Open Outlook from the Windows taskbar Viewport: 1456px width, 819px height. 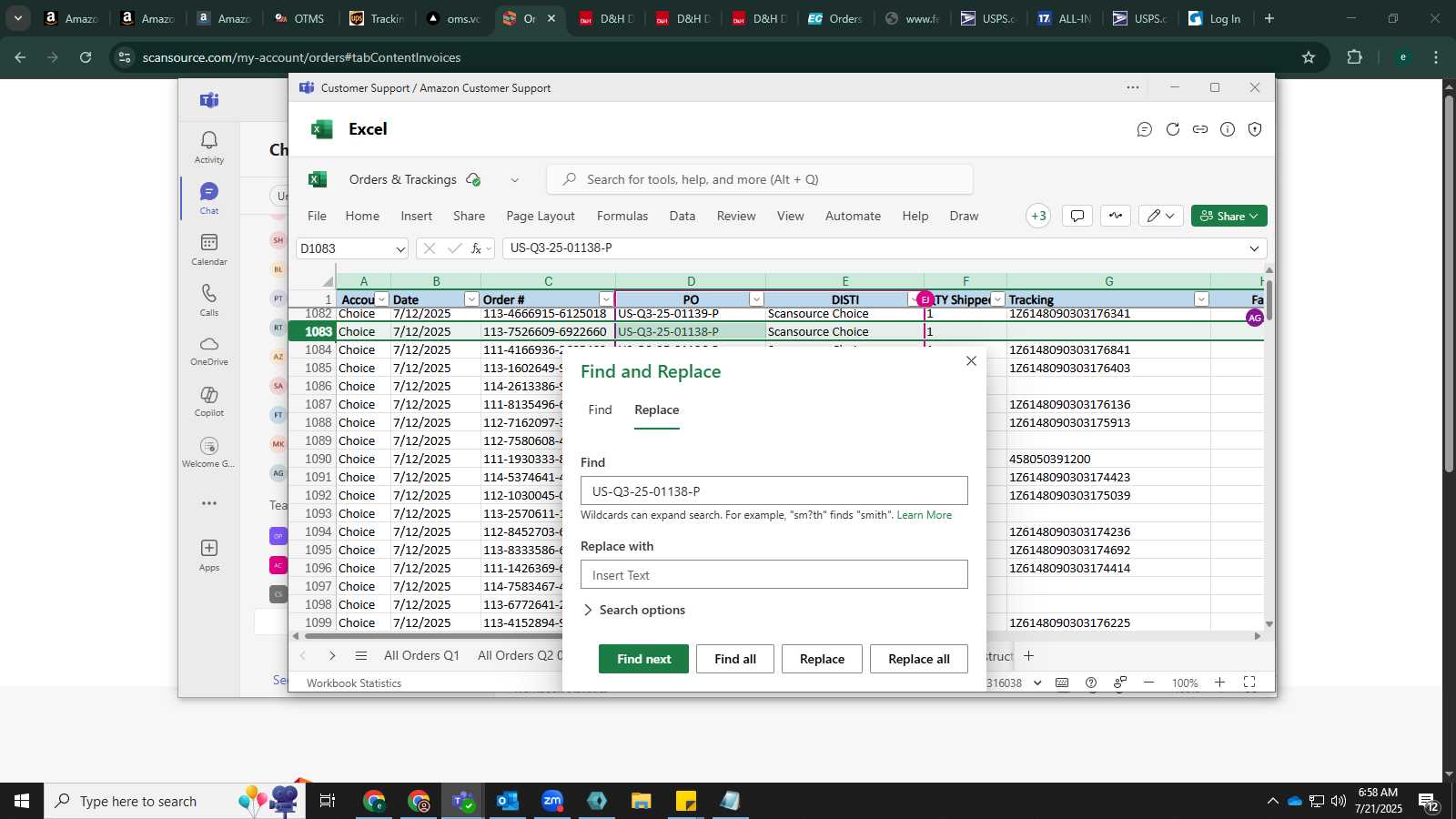pyautogui.click(x=508, y=801)
